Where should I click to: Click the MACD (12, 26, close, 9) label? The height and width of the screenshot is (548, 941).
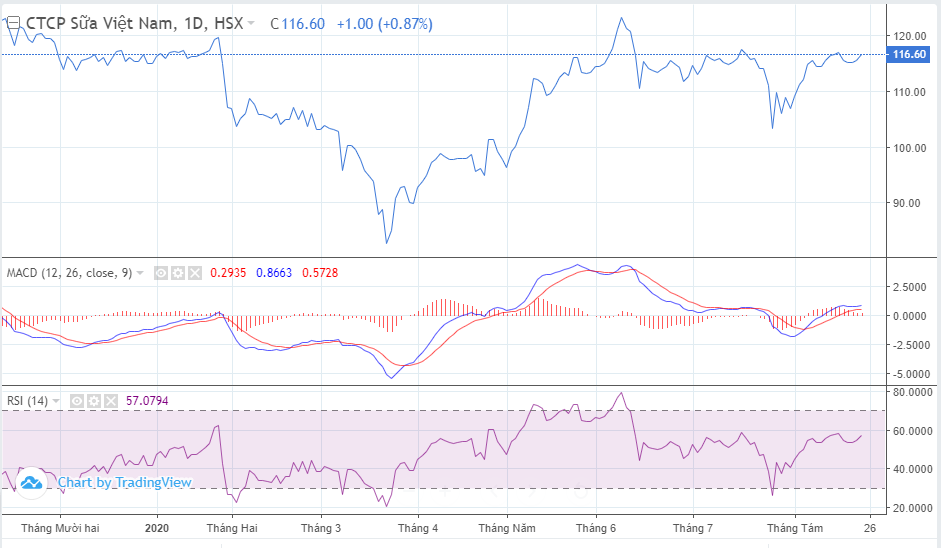coord(69,273)
